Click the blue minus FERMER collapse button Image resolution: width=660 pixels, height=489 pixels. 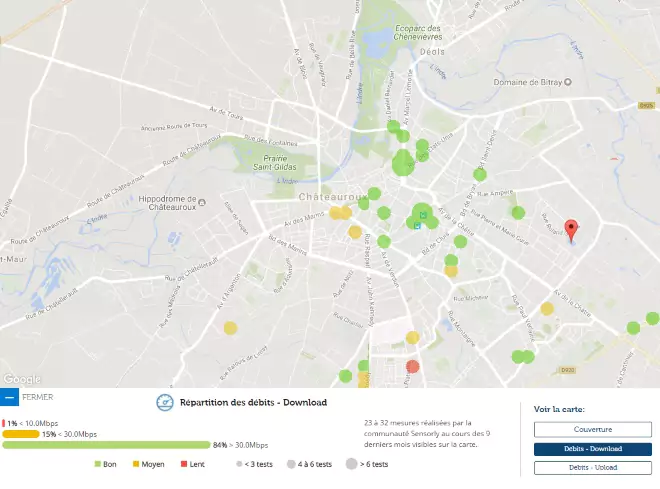[x=9, y=397]
